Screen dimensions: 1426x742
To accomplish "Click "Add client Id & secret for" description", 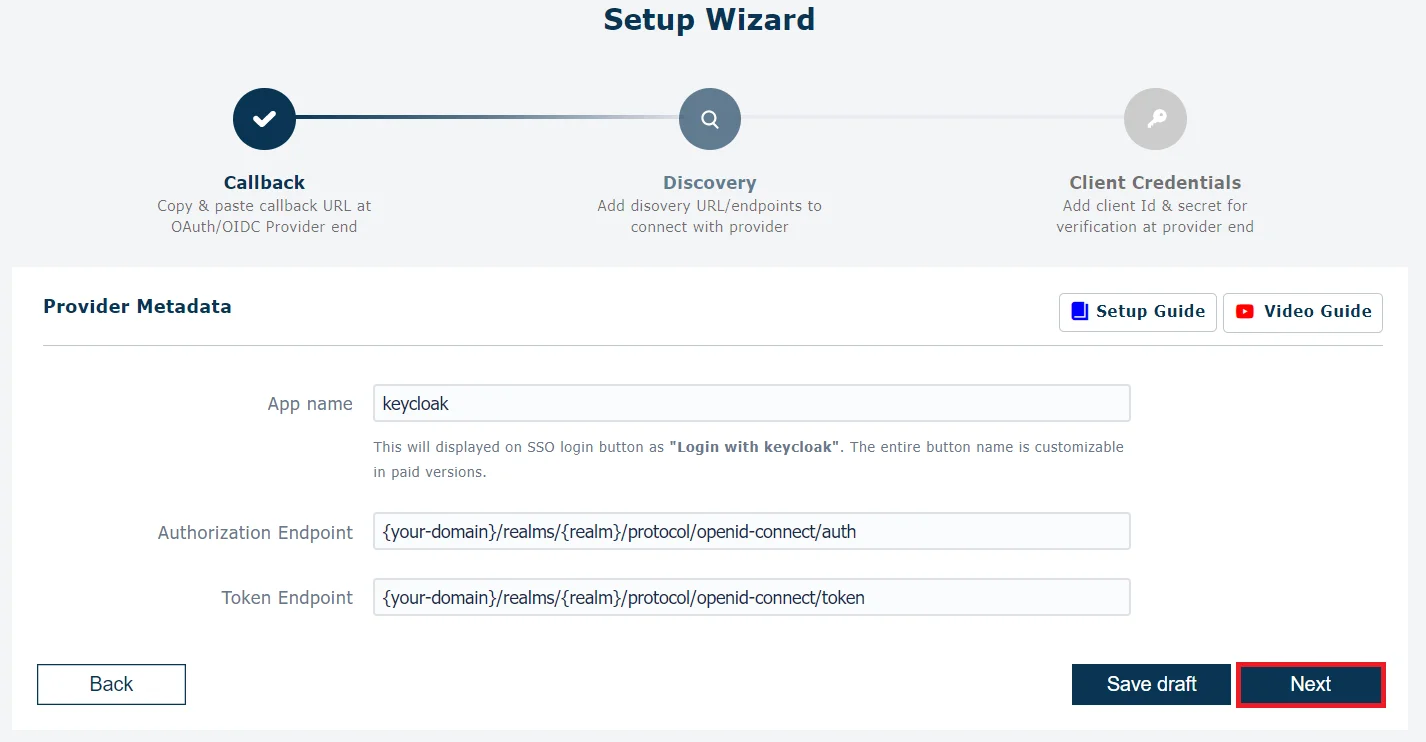I will tap(1155, 206).
